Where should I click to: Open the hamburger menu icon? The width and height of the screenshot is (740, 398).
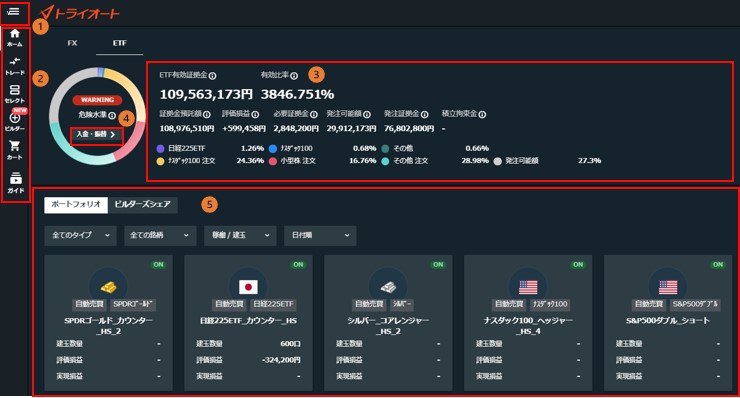tap(13, 11)
